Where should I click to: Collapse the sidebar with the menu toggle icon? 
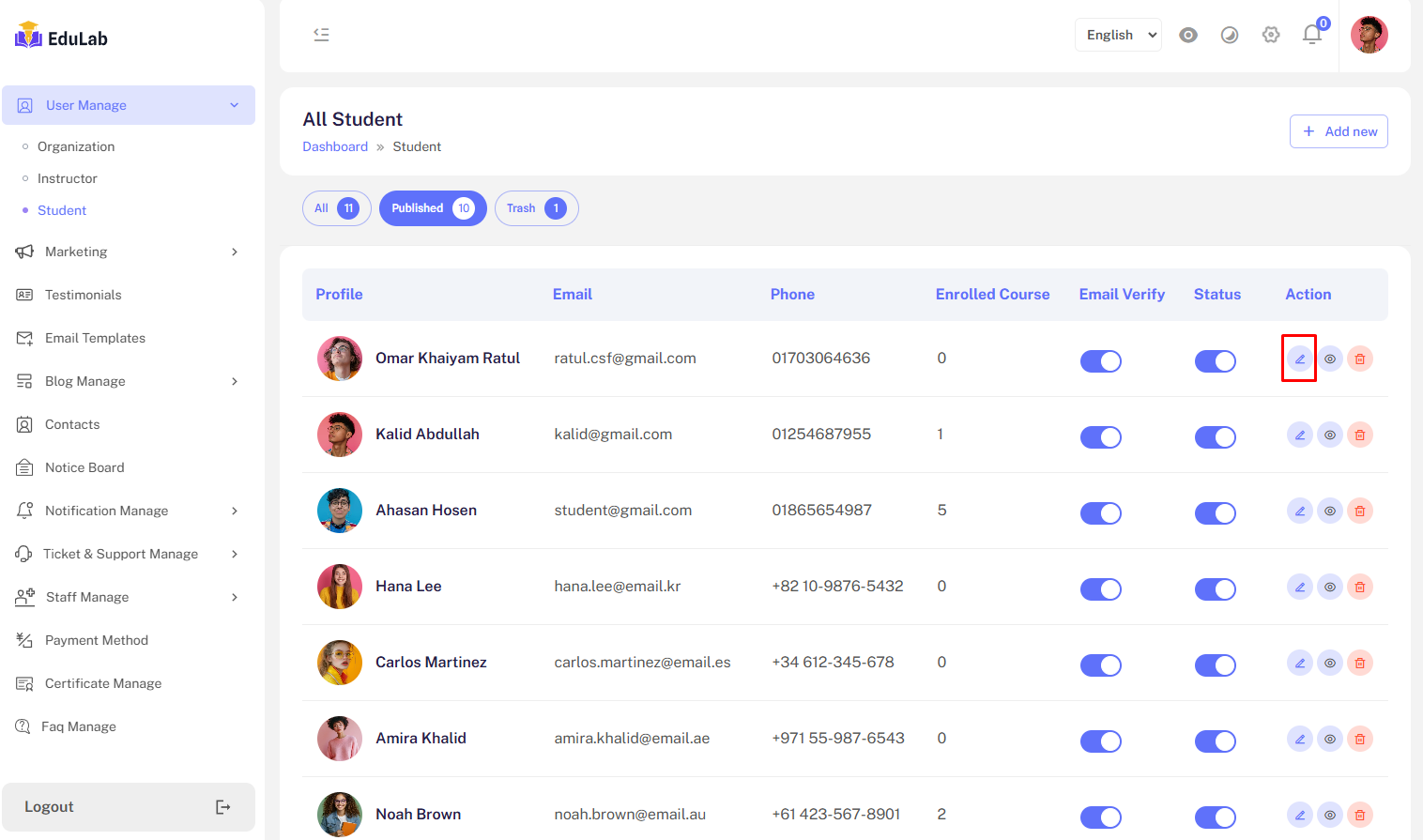(x=321, y=35)
